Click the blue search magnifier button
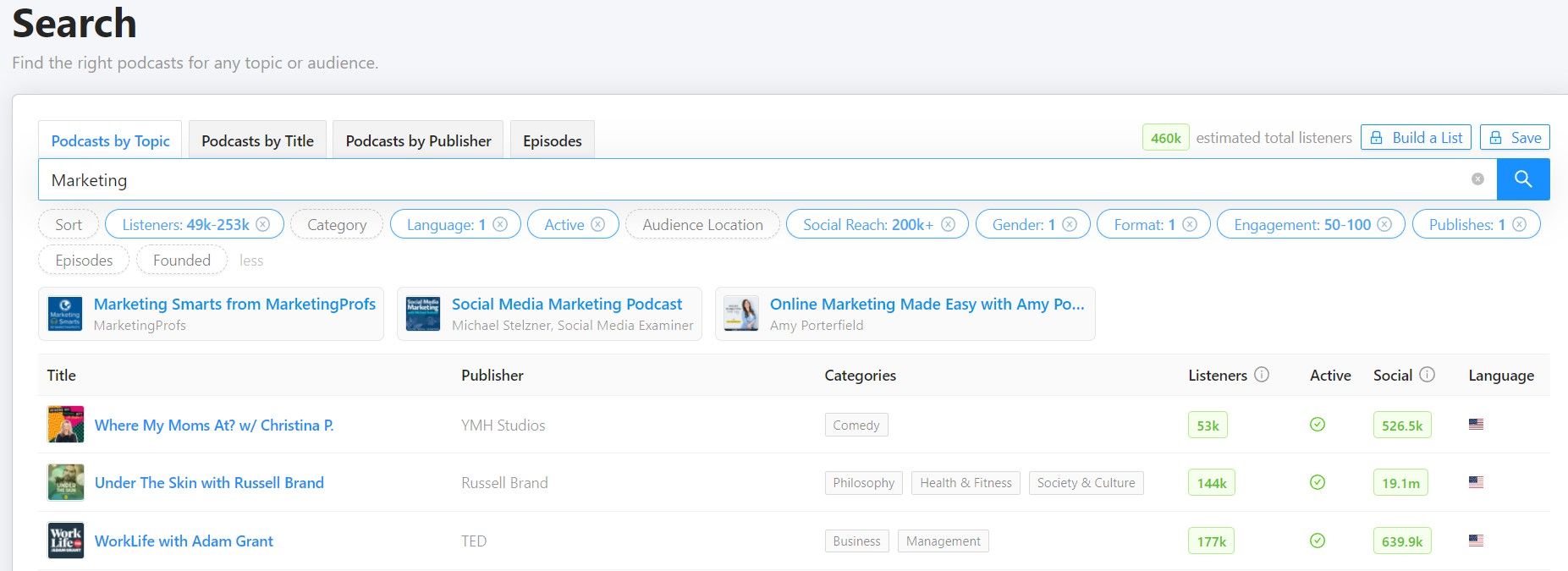The height and width of the screenshot is (571, 1568). click(1523, 179)
